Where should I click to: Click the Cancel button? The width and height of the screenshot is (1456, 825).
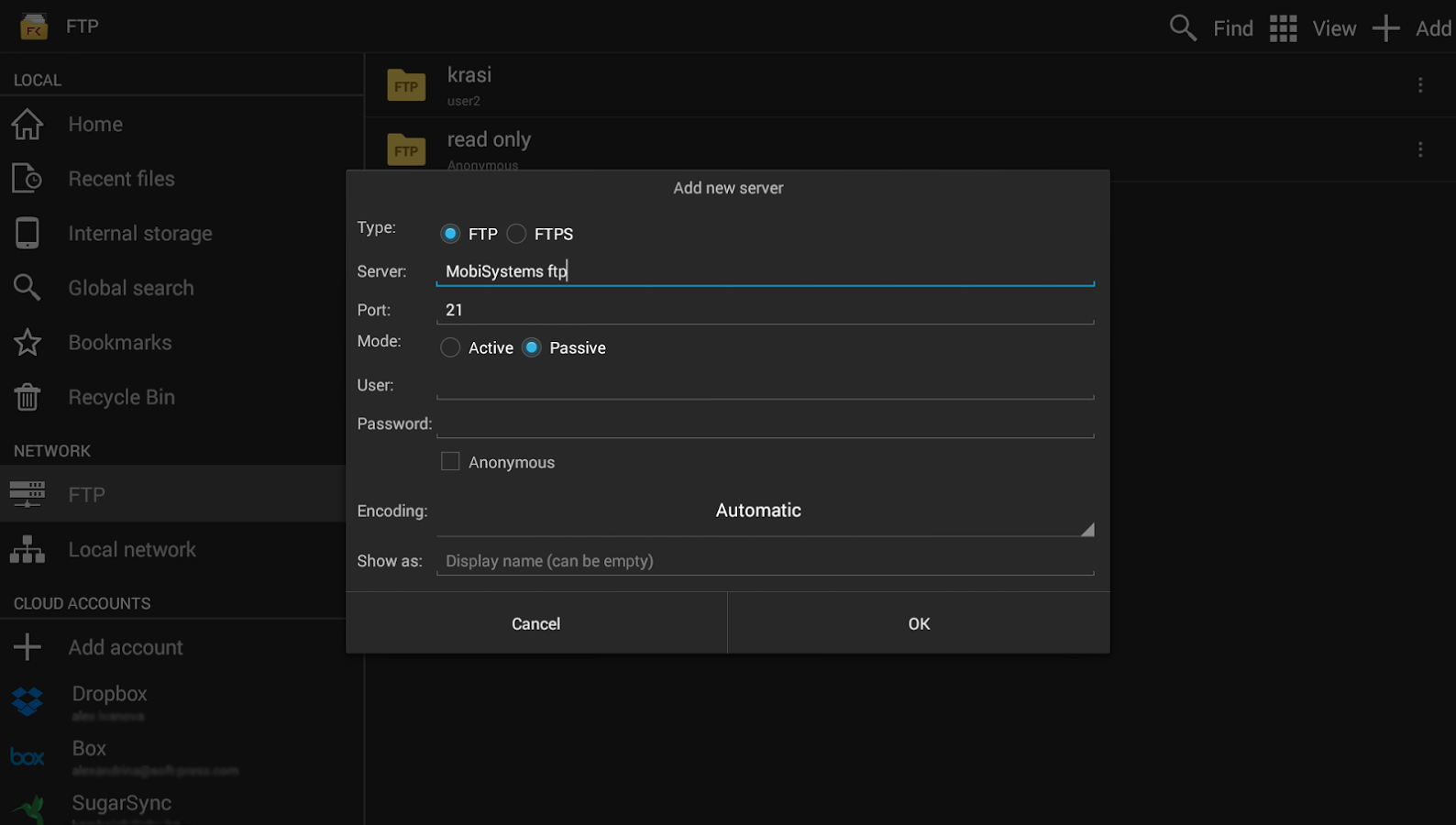536,623
